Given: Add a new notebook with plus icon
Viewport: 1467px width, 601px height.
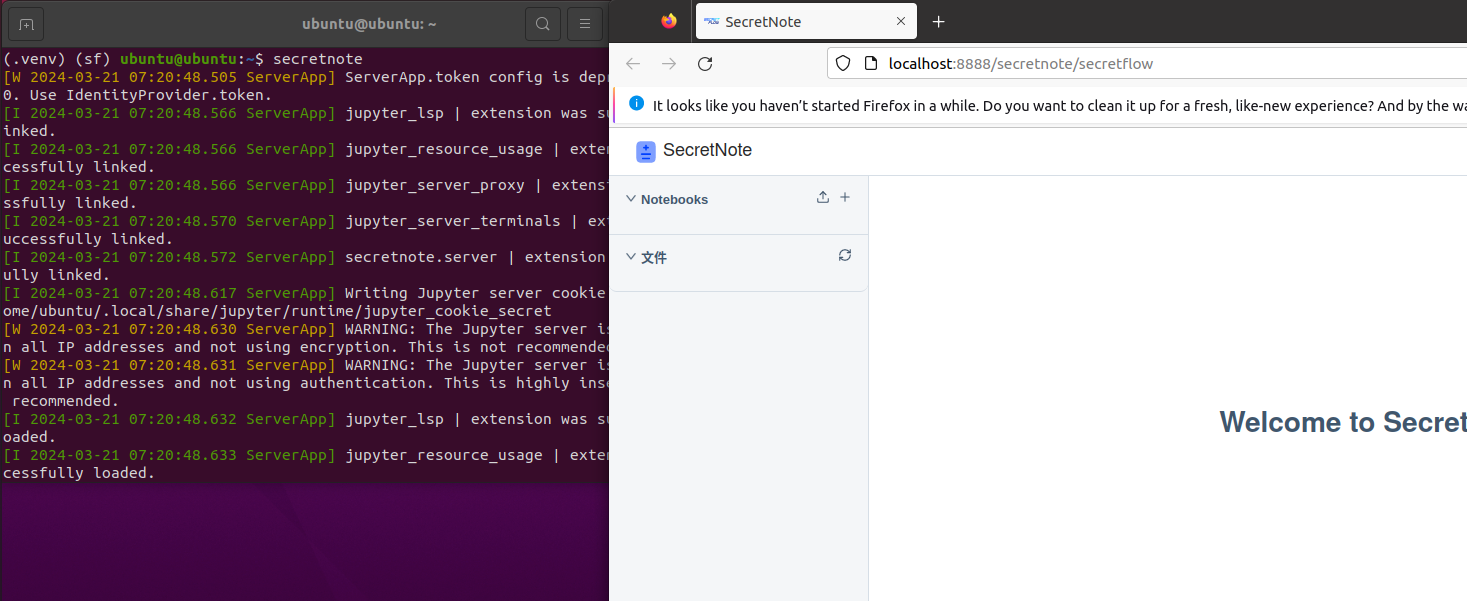Looking at the screenshot, I should 845,198.
